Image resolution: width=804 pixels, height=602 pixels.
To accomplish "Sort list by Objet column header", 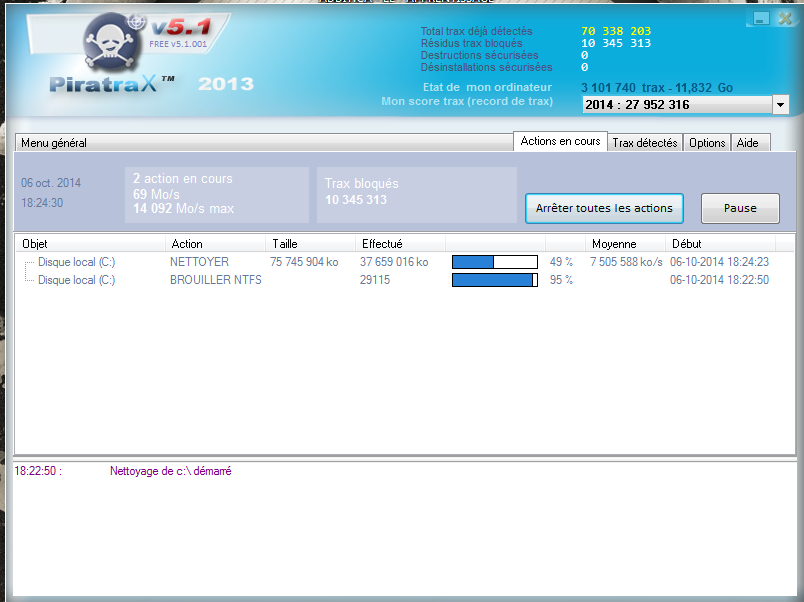I will point(90,244).
